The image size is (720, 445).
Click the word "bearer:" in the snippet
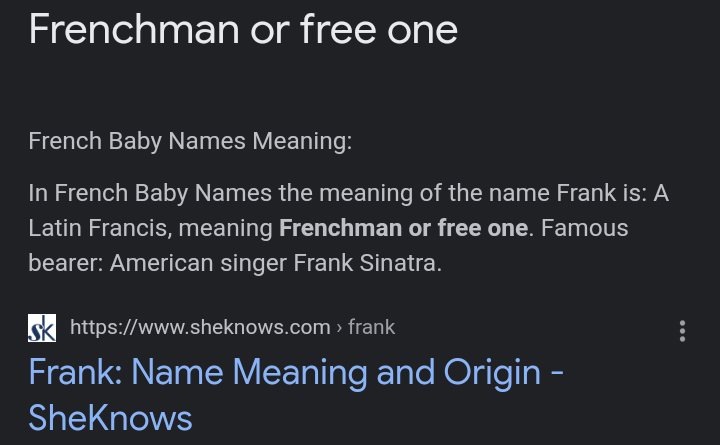(65, 264)
